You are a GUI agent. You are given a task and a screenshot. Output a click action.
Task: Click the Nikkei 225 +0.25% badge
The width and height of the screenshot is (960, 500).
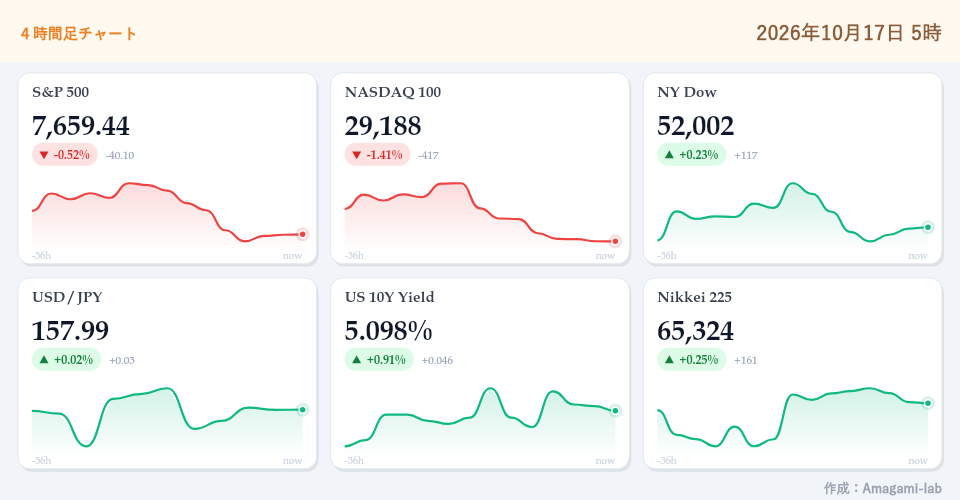pyautogui.click(x=691, y=360)
